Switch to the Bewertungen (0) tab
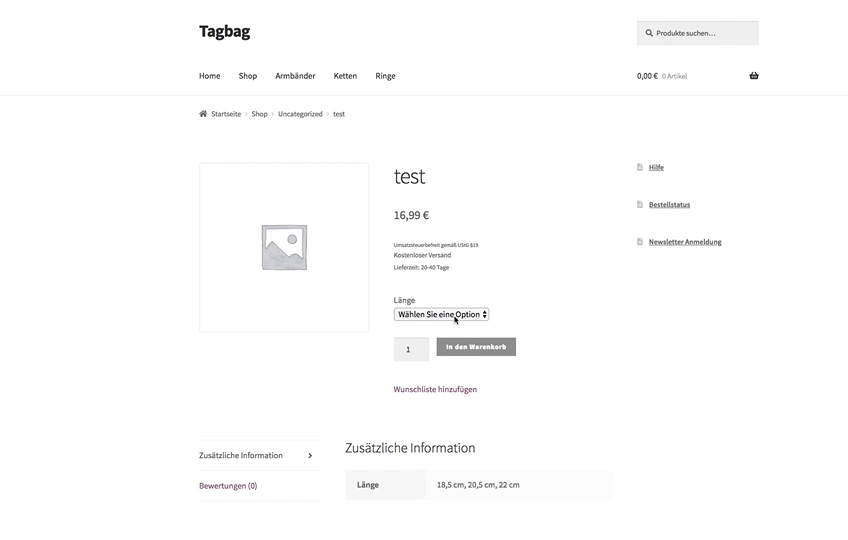This screenshot has width=848, height=540. point(228,486)
